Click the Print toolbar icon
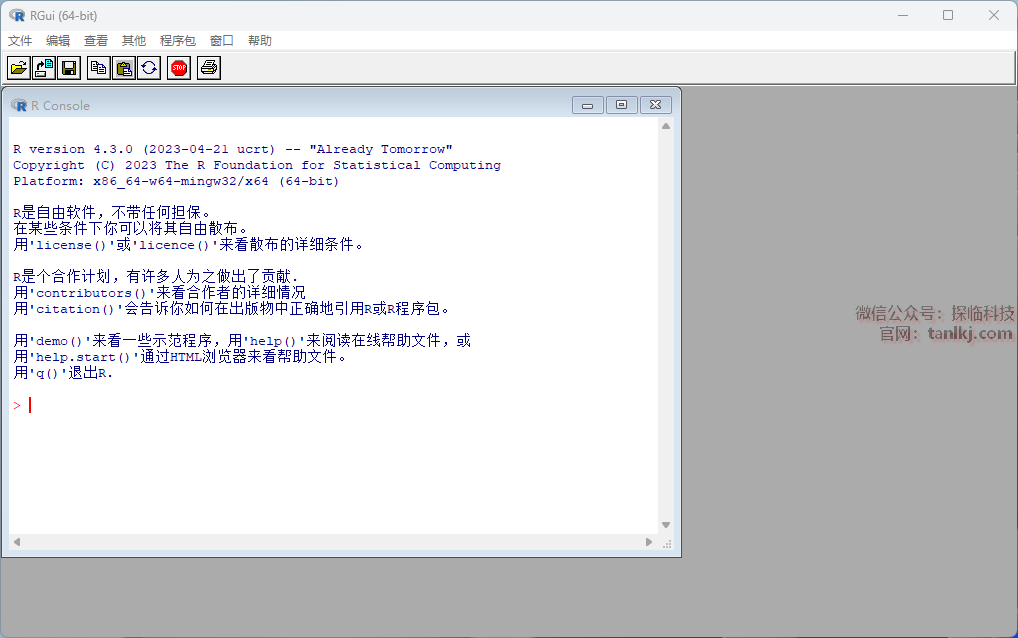Image resolution: width=1018 pixels, height=638 pixels. tap(209, 67)
